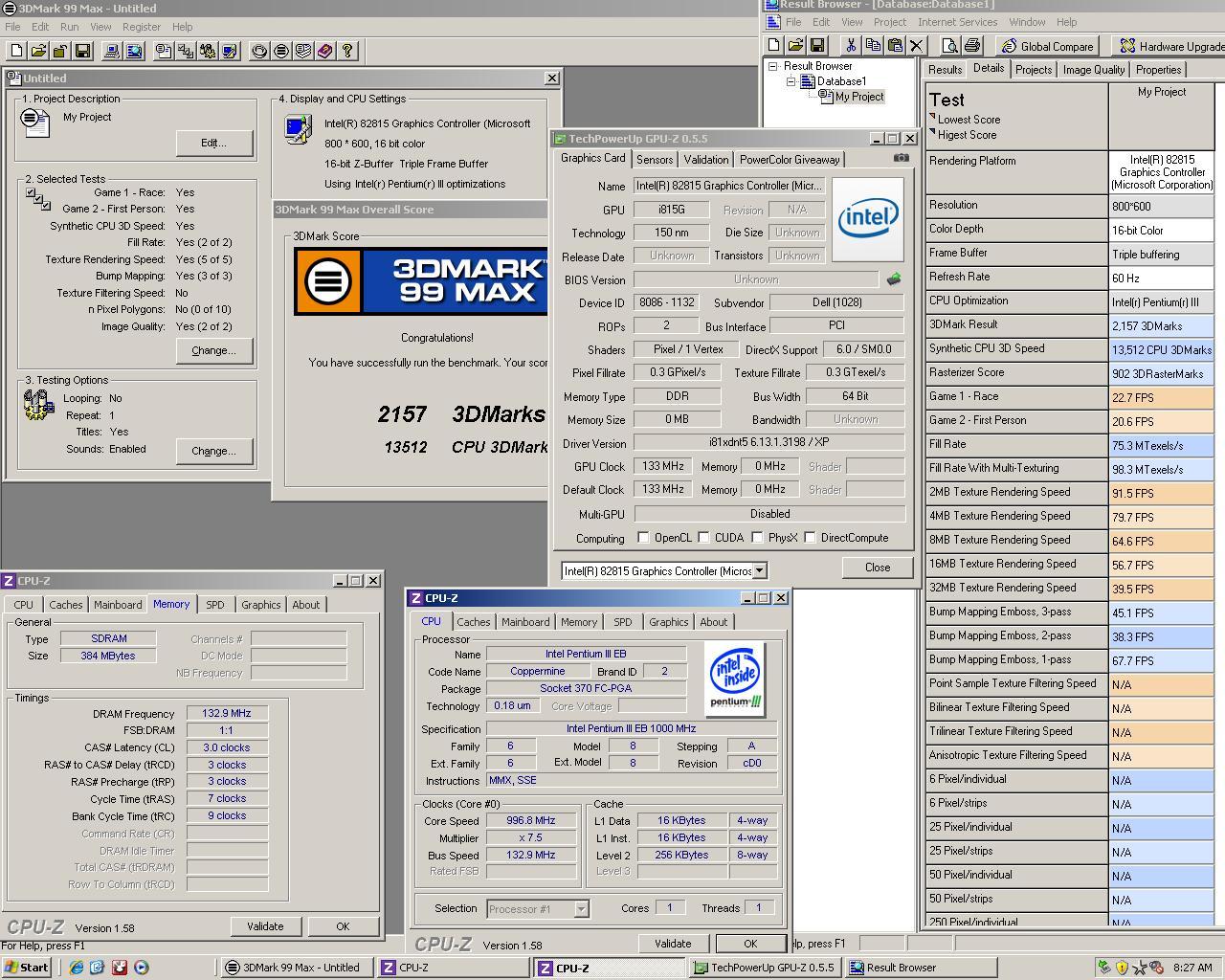Click Print icon in Result Browser toolbar
1225x980 pixels.
[972, 45]
